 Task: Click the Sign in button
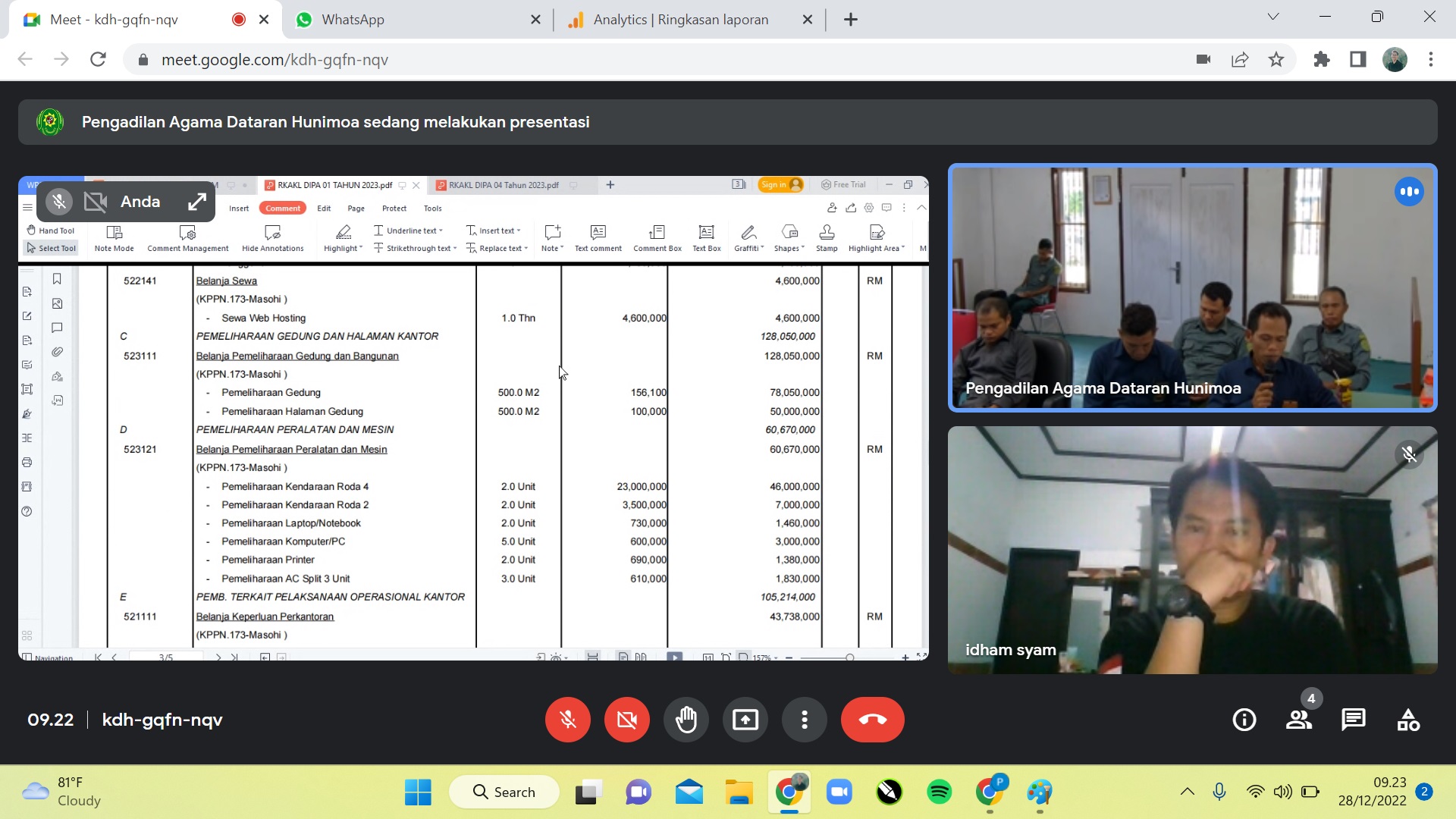tap(780, 184)
